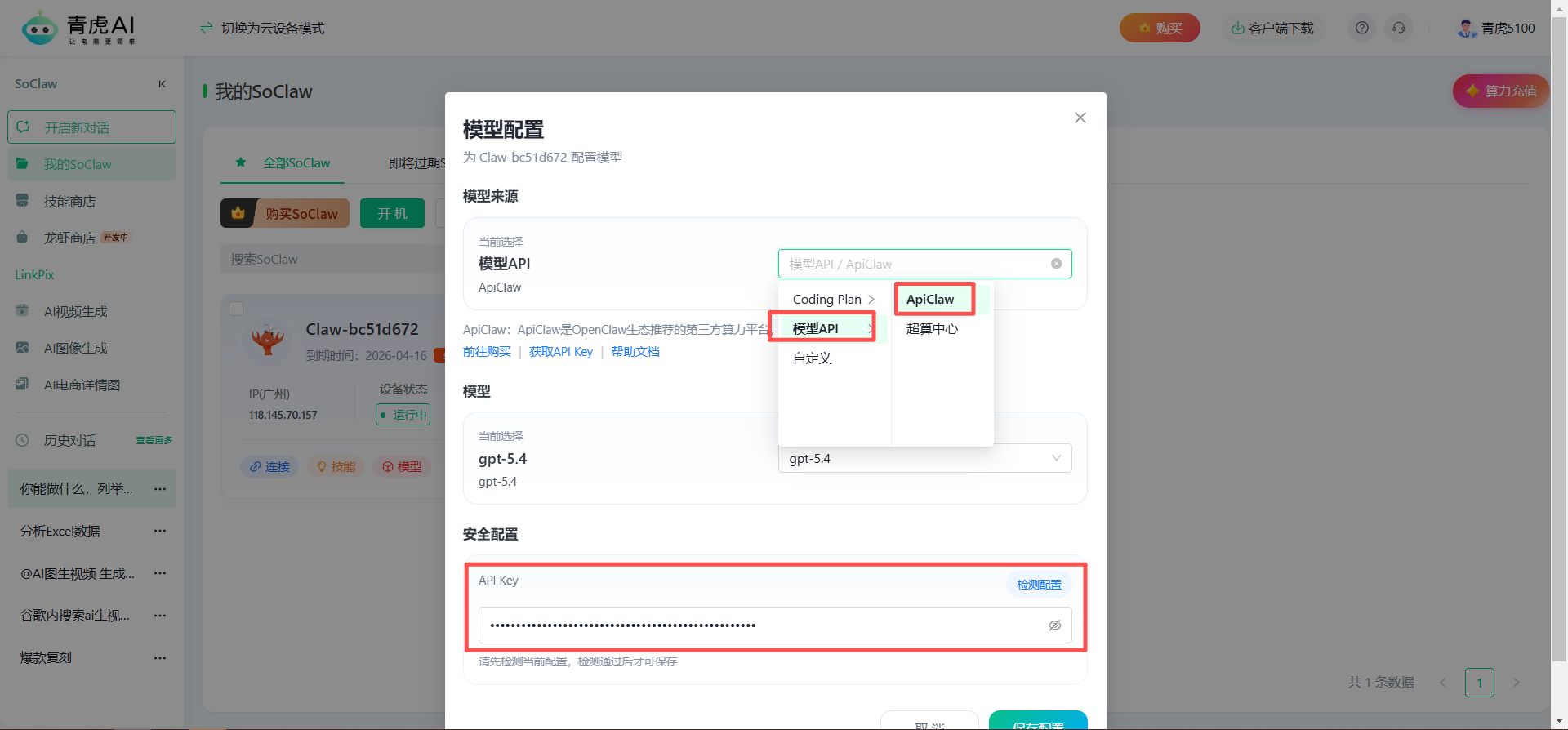Click the 取消 button in the dialog
This screenshot has width=1568, height=730.
929,721
